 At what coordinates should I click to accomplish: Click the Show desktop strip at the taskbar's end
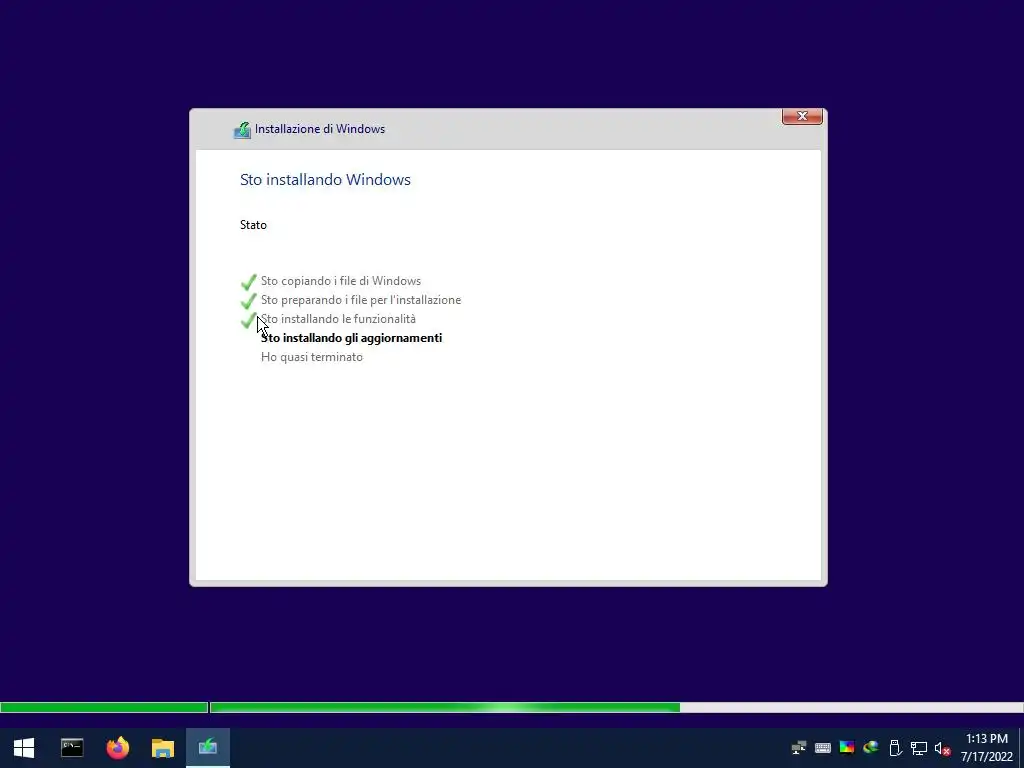(x=1021, y=748)
